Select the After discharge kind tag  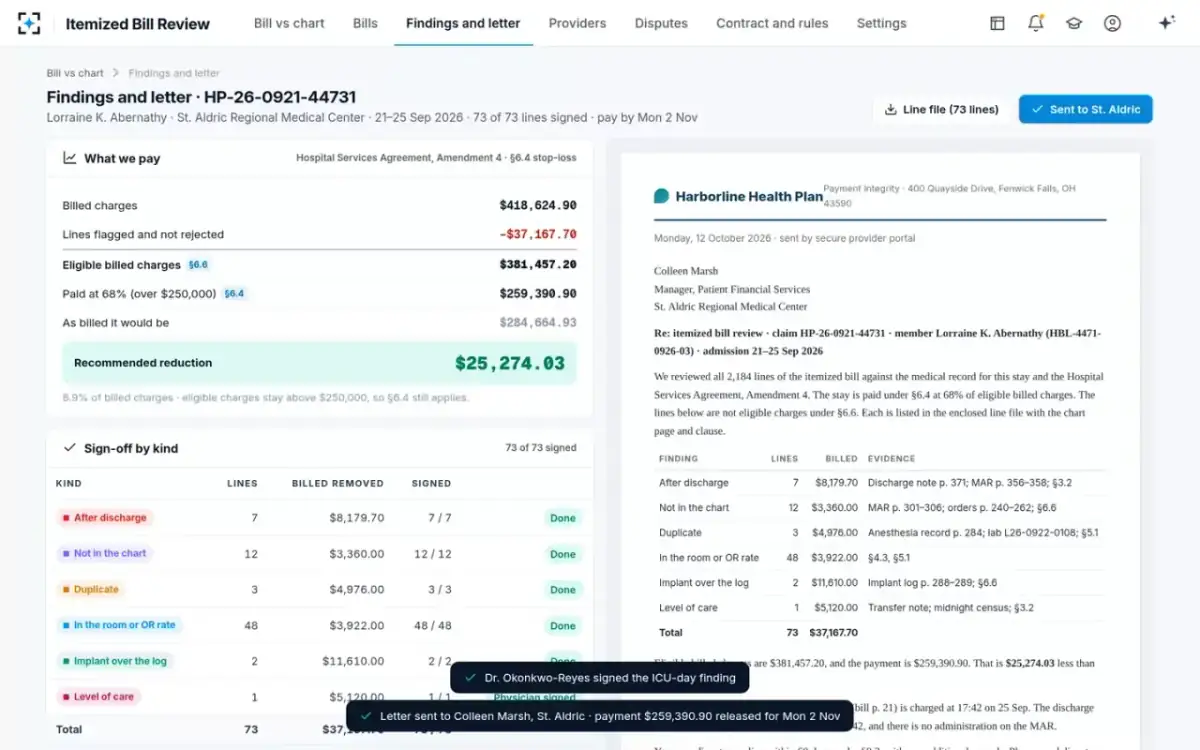(104, 518)
